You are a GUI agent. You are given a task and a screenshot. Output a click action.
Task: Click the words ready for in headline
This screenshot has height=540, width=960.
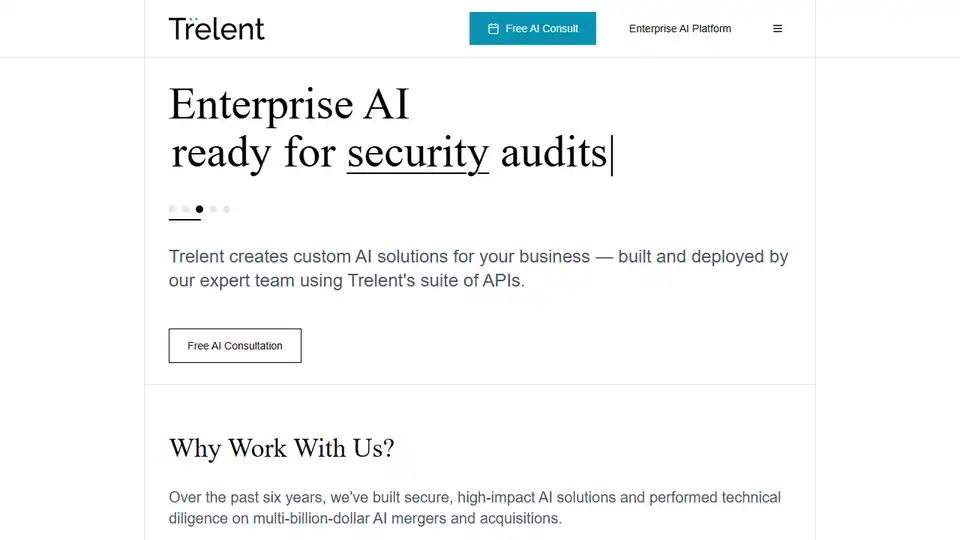pyautogui.click(x=253, y=153)
